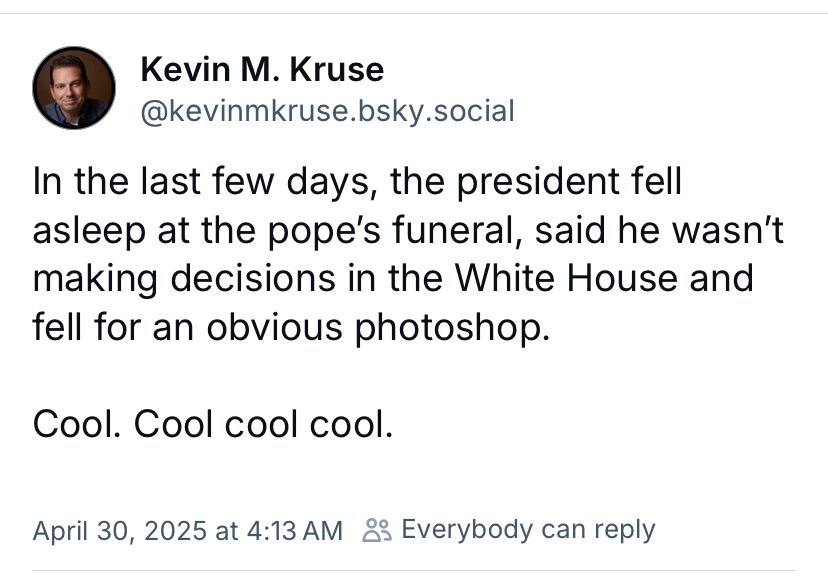Open the April 30, 2025 timestamp
Image resolution: width=828 pixels, height=578 pixels.
tap(187, 530)
